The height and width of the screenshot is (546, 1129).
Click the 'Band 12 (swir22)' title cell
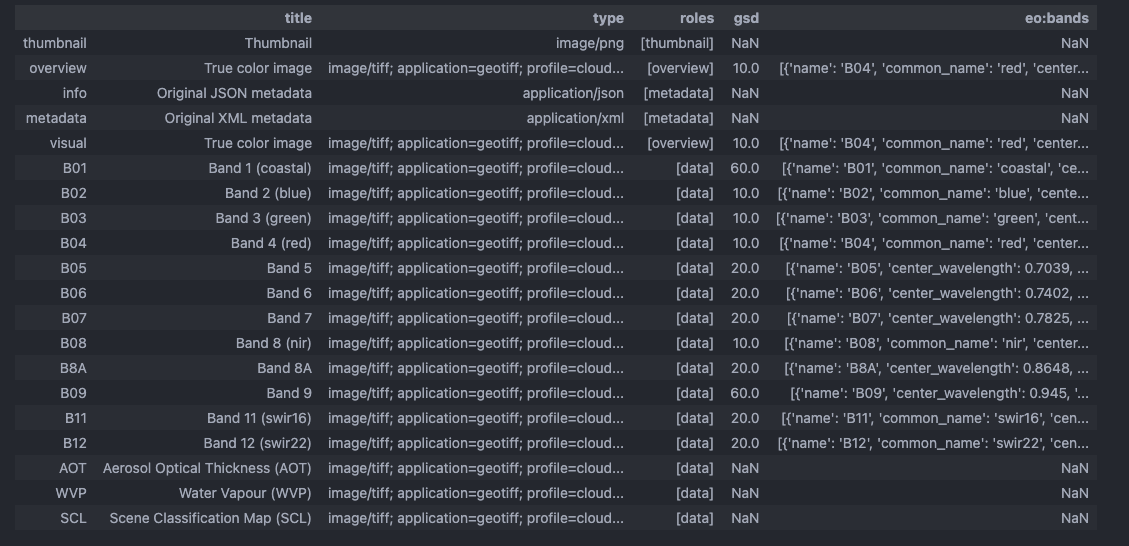(x=257, y=443)
